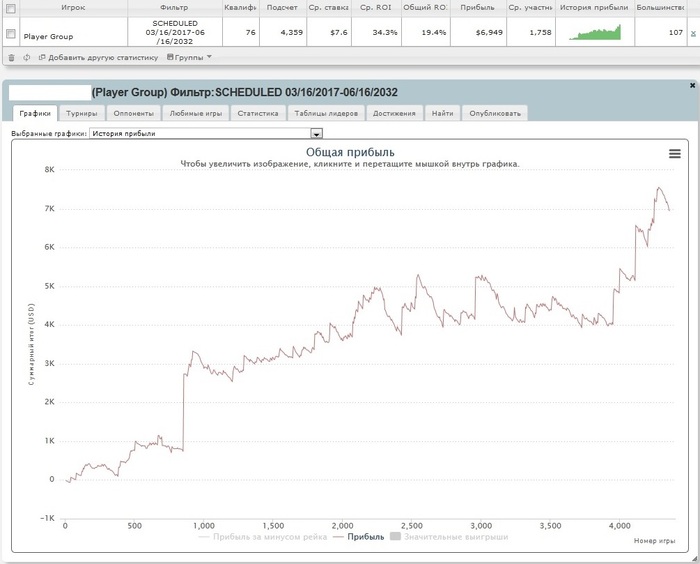Click the История прибыли column header
Screen dimensions: 700x564
coord(594,8)
